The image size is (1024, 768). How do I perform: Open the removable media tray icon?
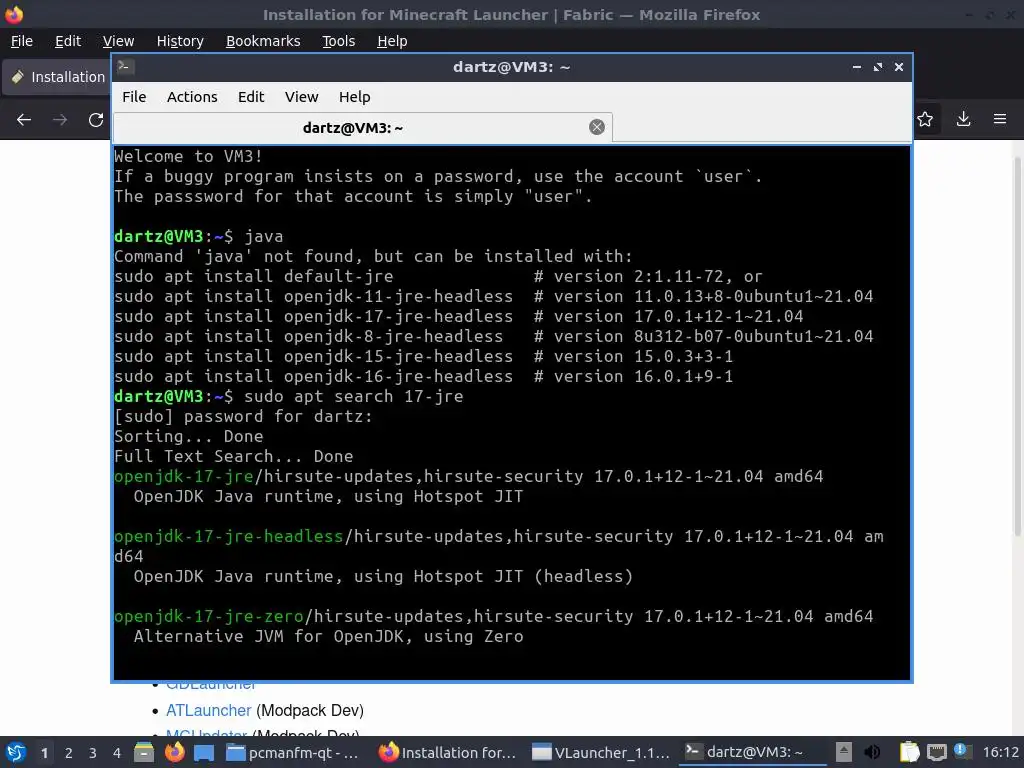click(844, 752)
